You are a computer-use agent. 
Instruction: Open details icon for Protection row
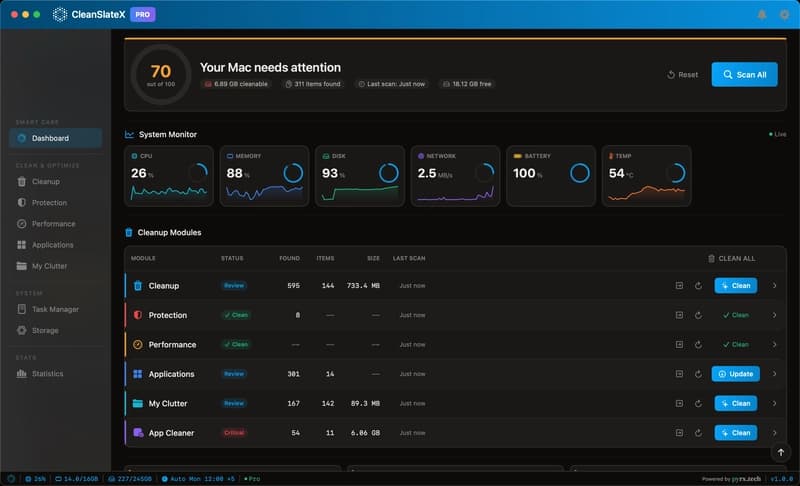click(679, 315)
